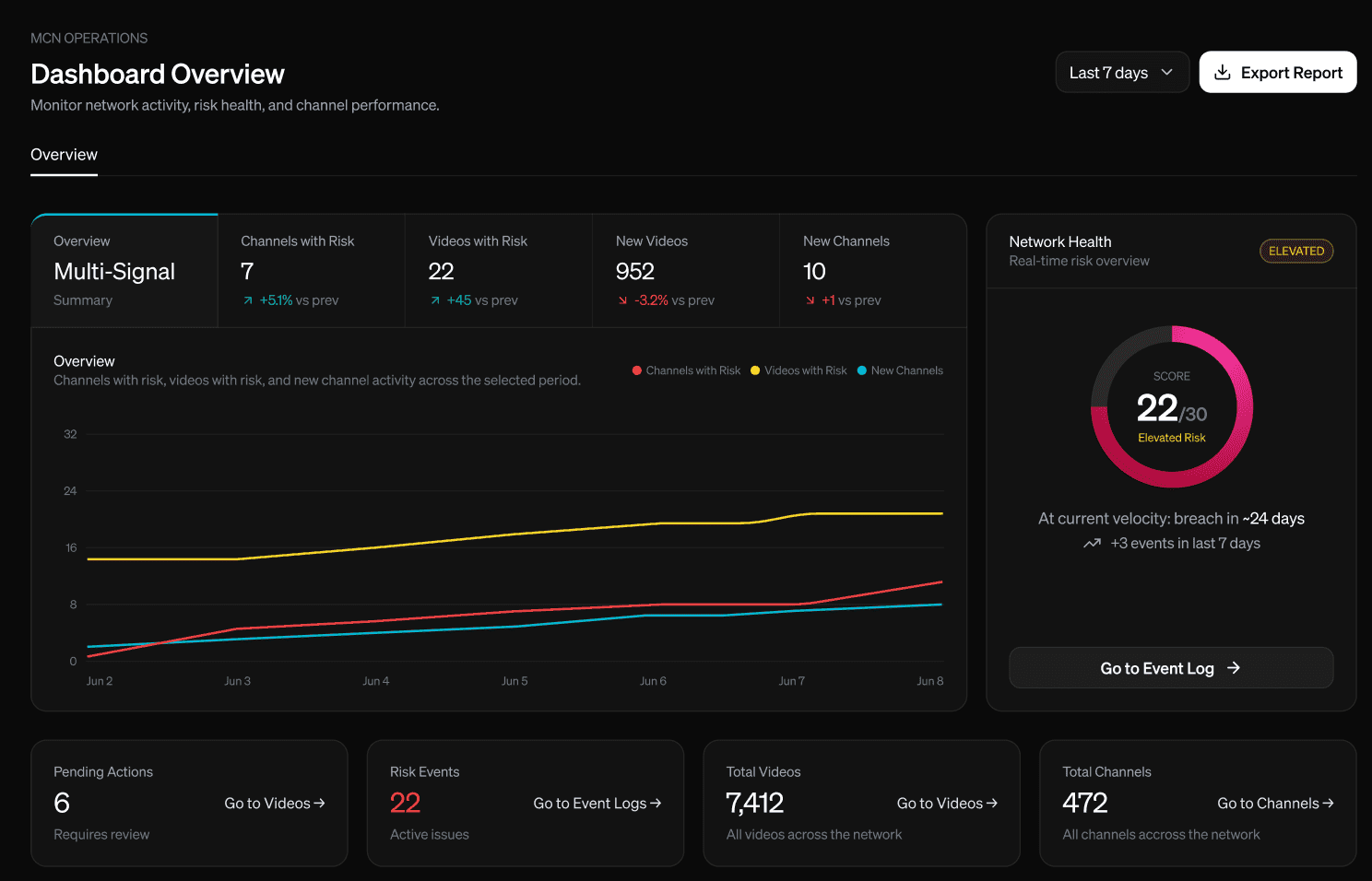Viewport: 1372px width, 881px height.
Task: Click the 472 total channels value
Action: [1085, 803]
